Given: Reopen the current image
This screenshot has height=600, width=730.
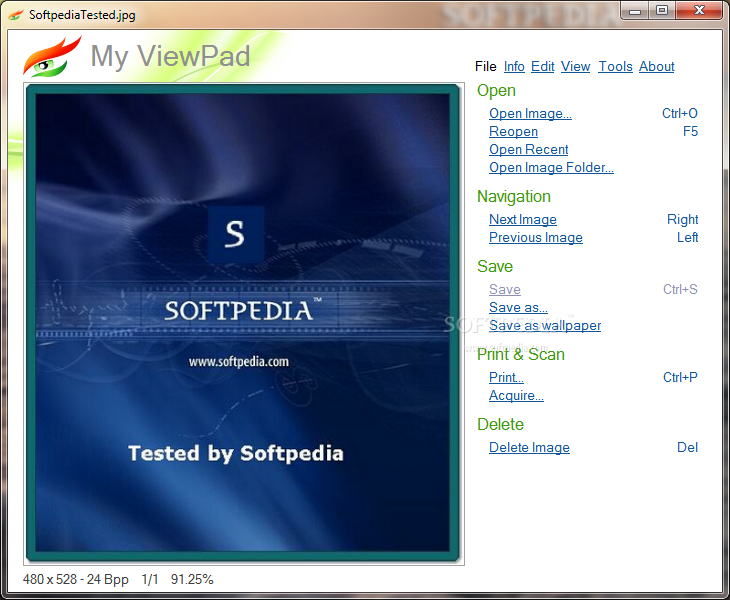Looking at the screenshot, I should pyautogui.click(x=514, y=132).
